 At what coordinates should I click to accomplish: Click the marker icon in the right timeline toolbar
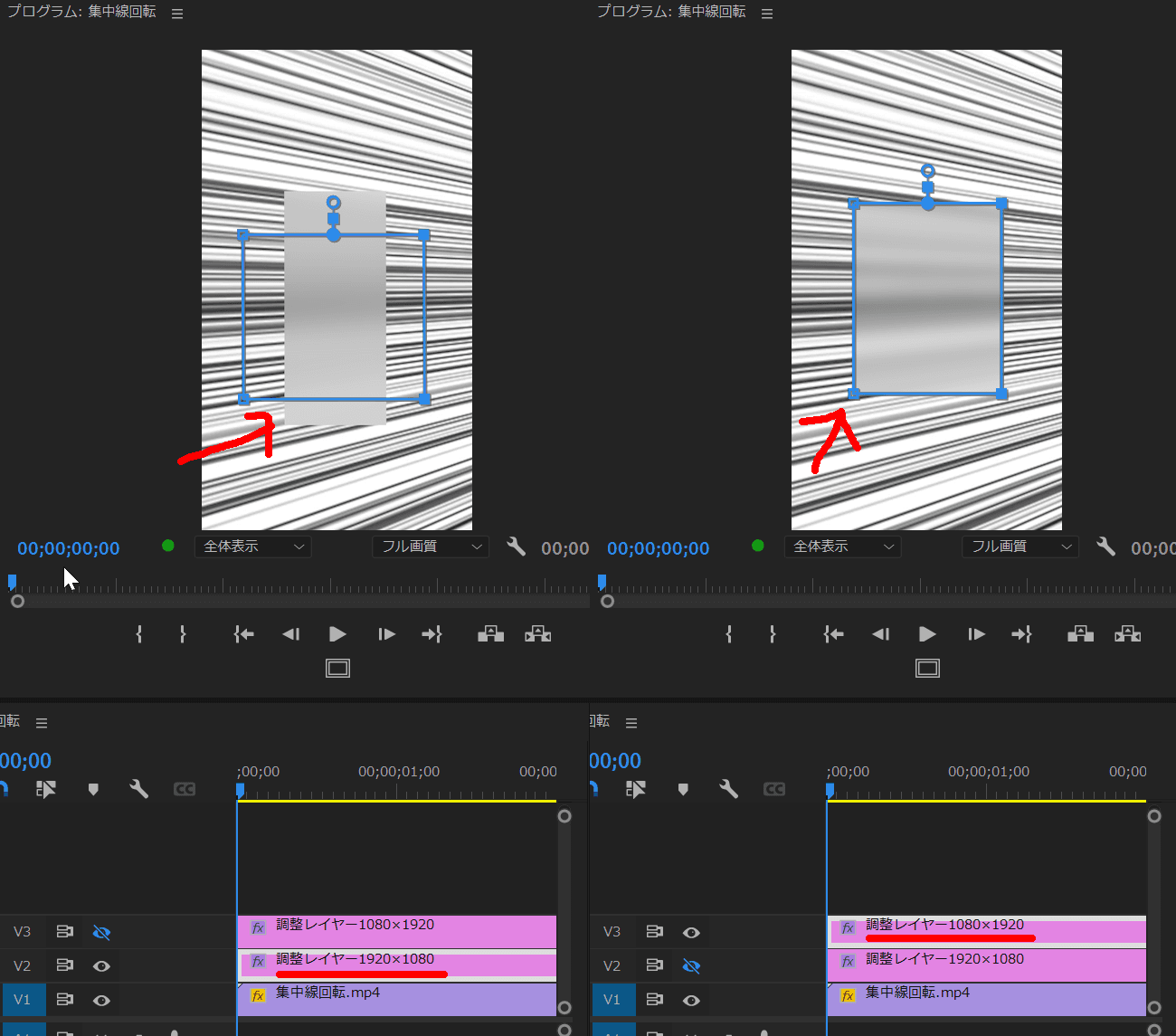[x=683, y=788]
